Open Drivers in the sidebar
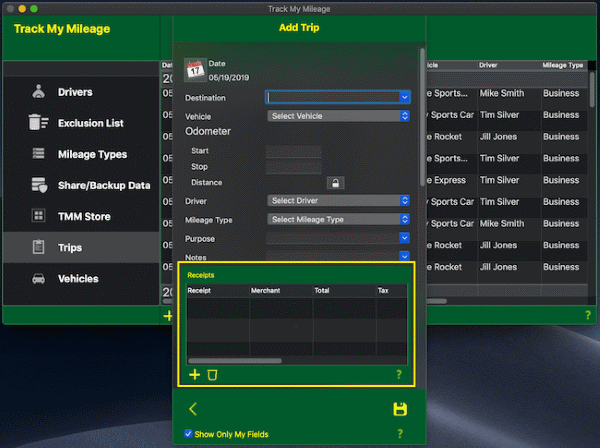 pos(75,92)
